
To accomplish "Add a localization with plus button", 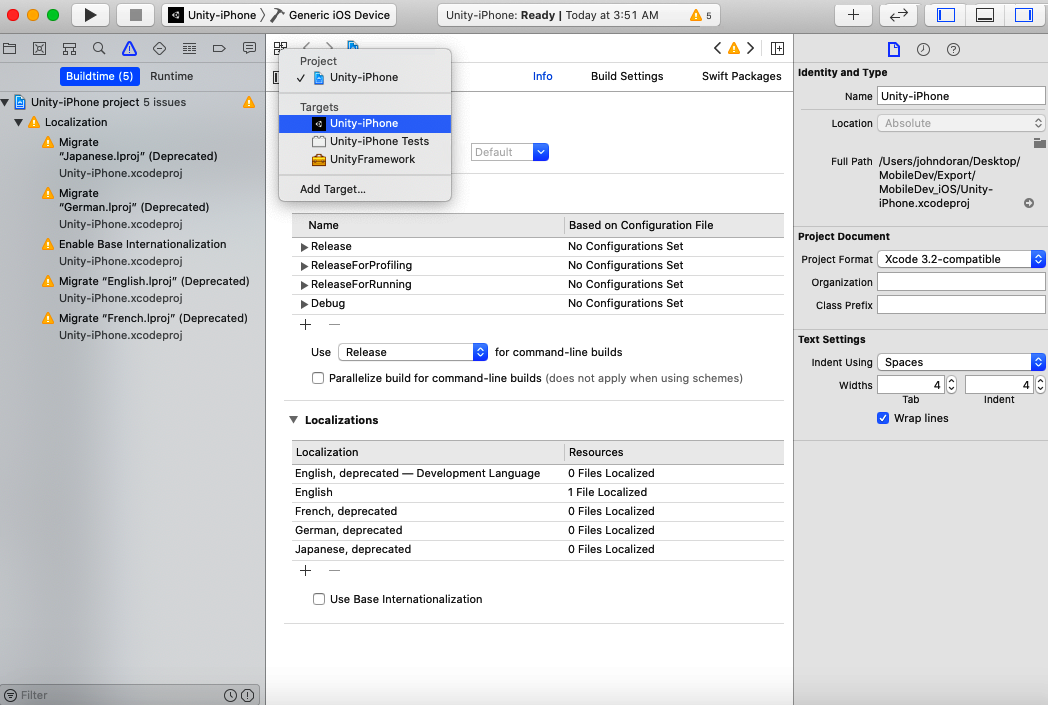I will tap(305, 571).
